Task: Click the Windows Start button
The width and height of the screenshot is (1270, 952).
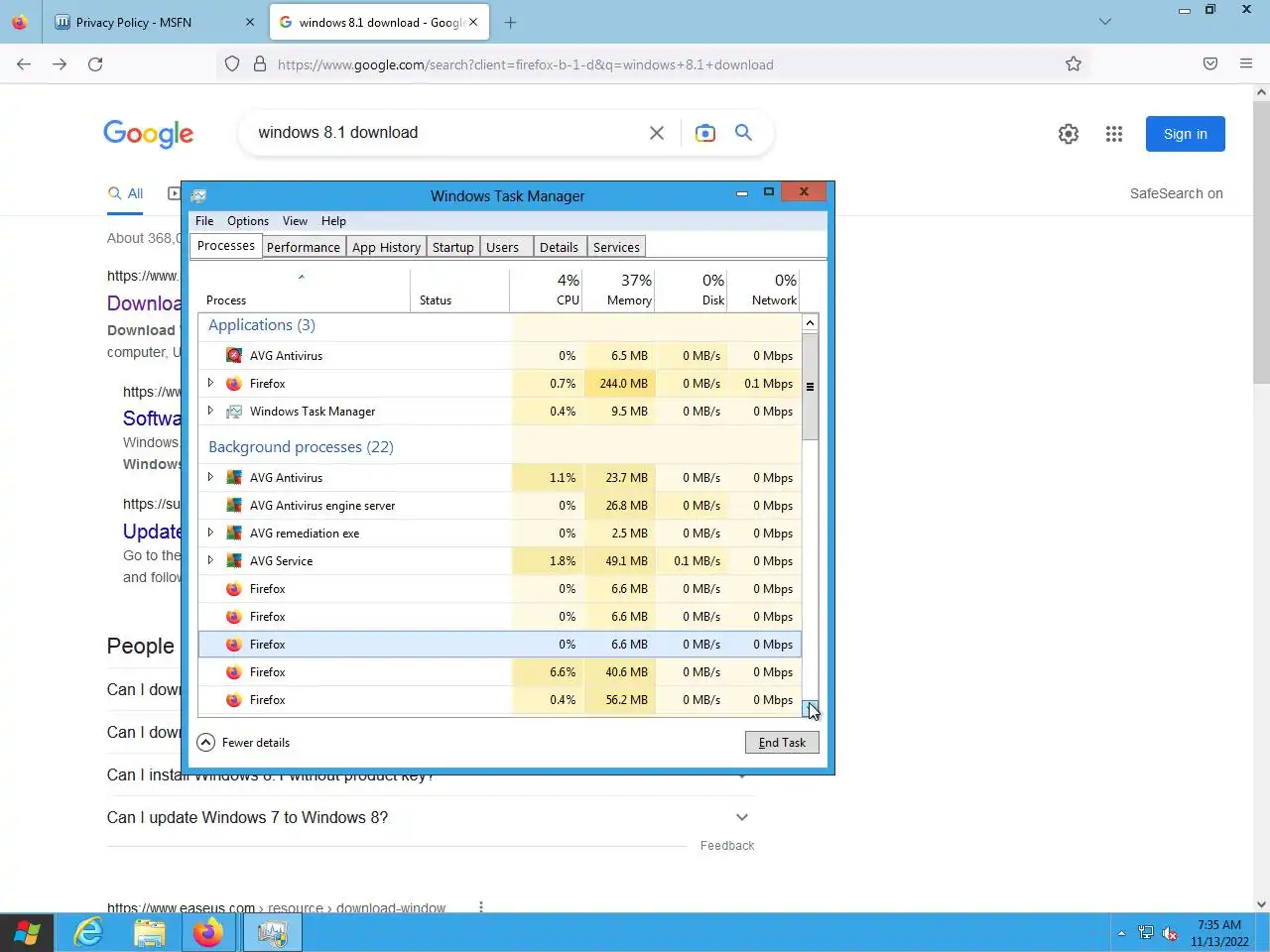Action: [27, 933]
